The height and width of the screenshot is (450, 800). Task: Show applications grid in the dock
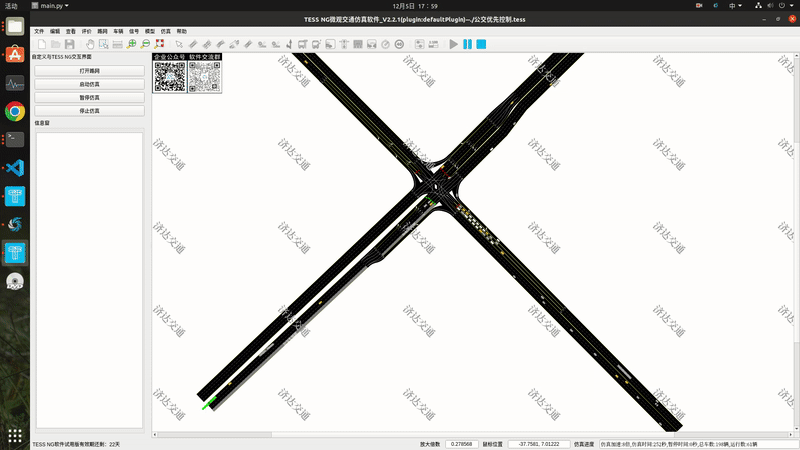[15, 435]
